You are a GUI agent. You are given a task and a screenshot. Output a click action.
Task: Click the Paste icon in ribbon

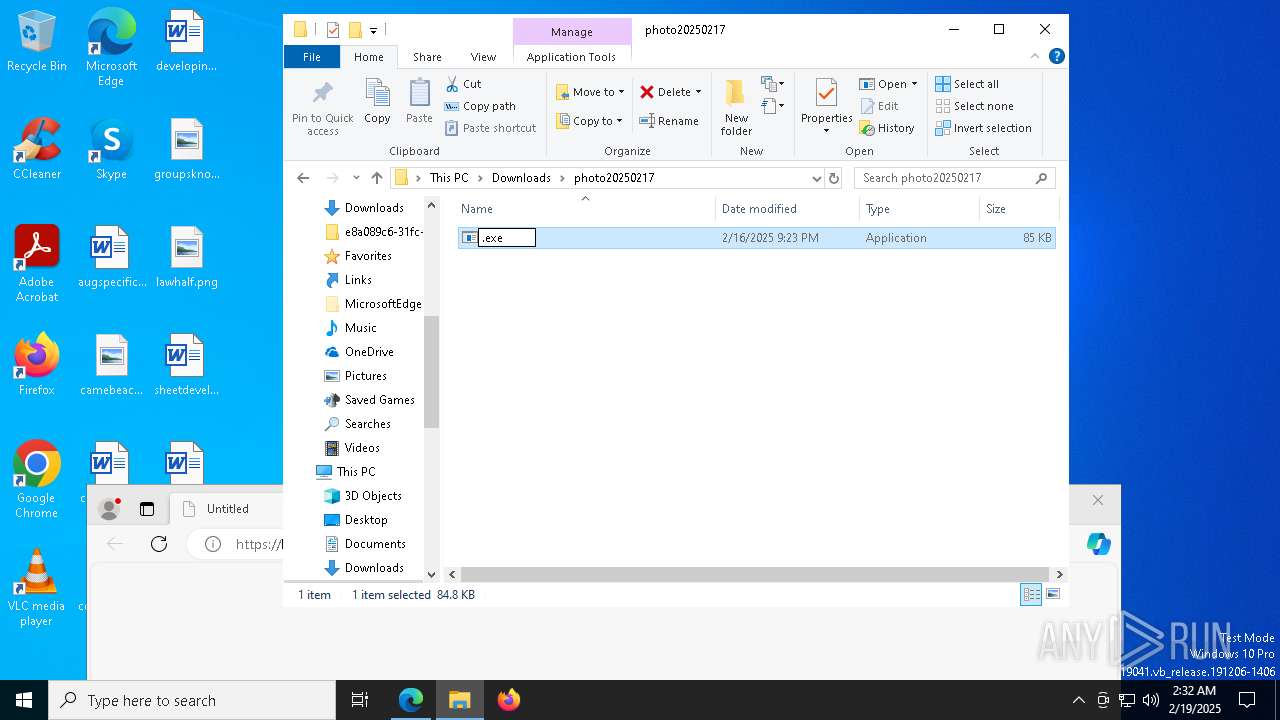[419, 102]
